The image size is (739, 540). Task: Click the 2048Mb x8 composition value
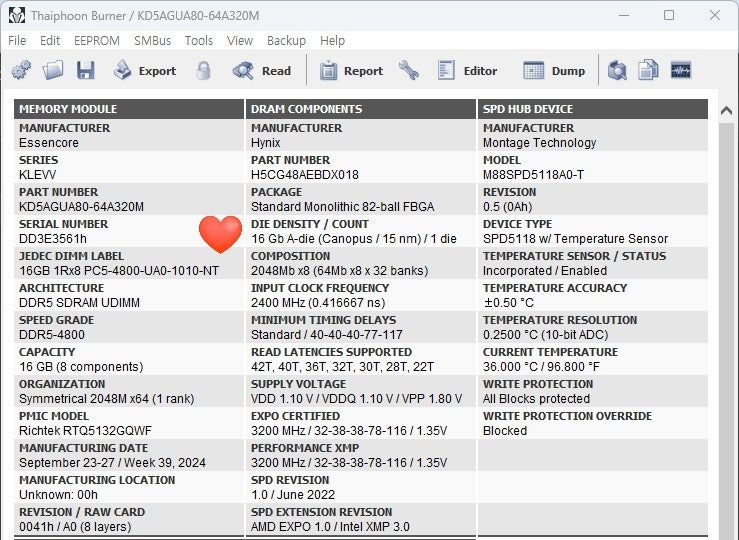pos(339,271)
